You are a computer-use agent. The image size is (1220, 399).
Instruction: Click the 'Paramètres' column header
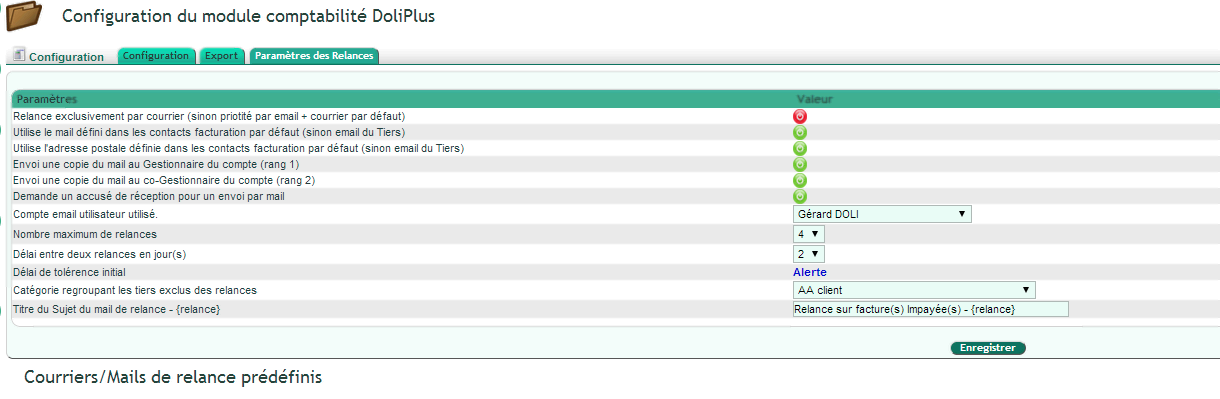pos(47,100)
